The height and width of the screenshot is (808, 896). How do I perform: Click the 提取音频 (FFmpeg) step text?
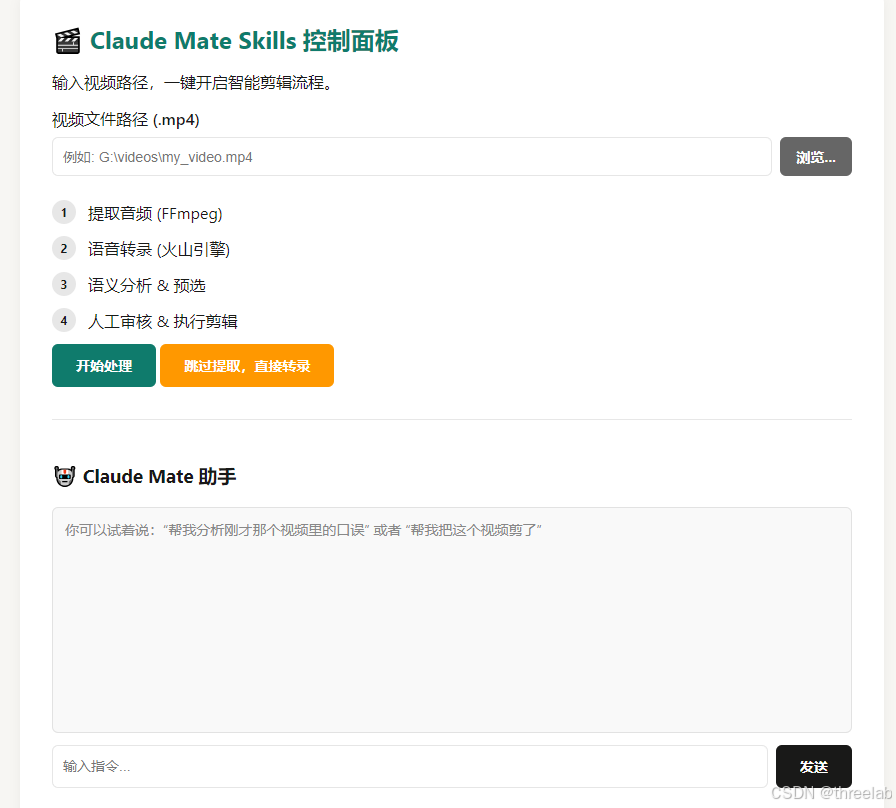155,214
